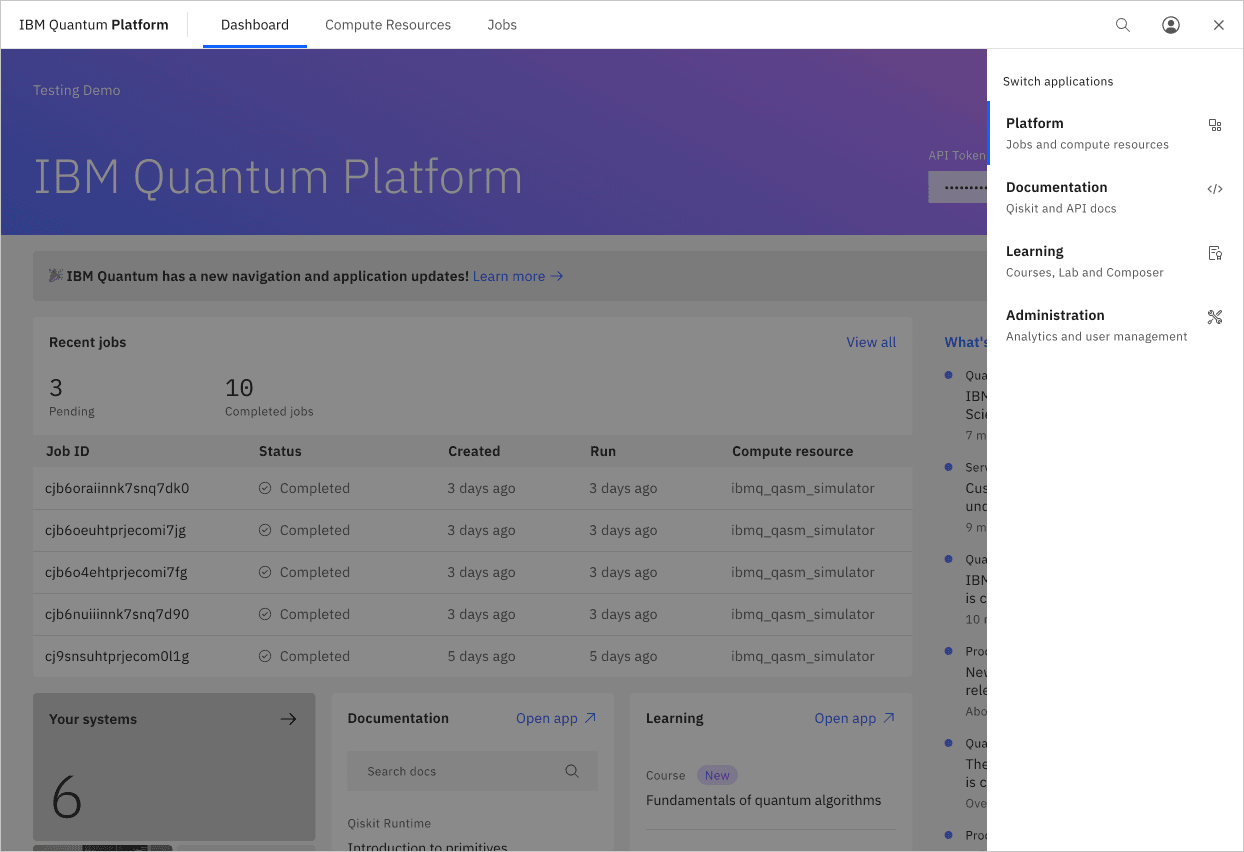Image resolution: width=1244 pixels, height=852 pixels.
Task: Select Administration in Switch applications
Action: (x=1115, y=325)
